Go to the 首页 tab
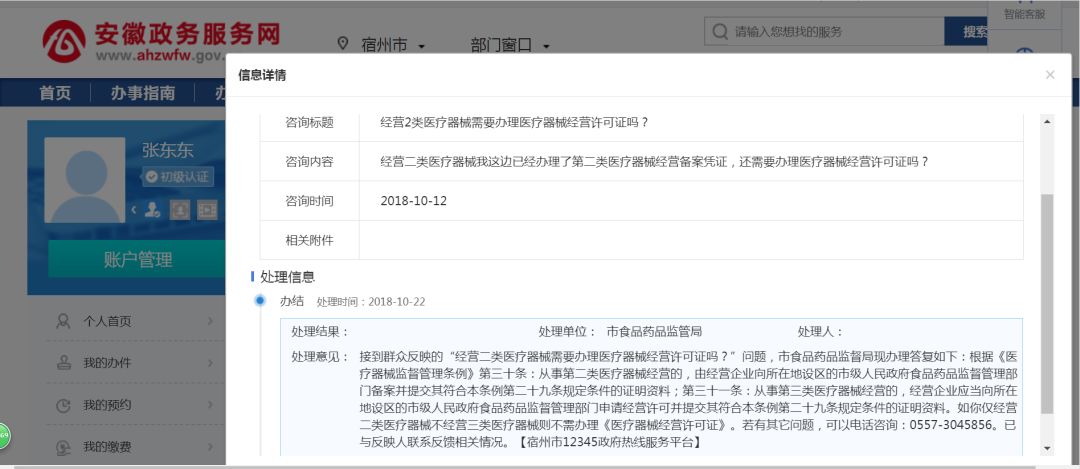The height and width of the screenshot is (469, 1080). click(x=55, y=93)
